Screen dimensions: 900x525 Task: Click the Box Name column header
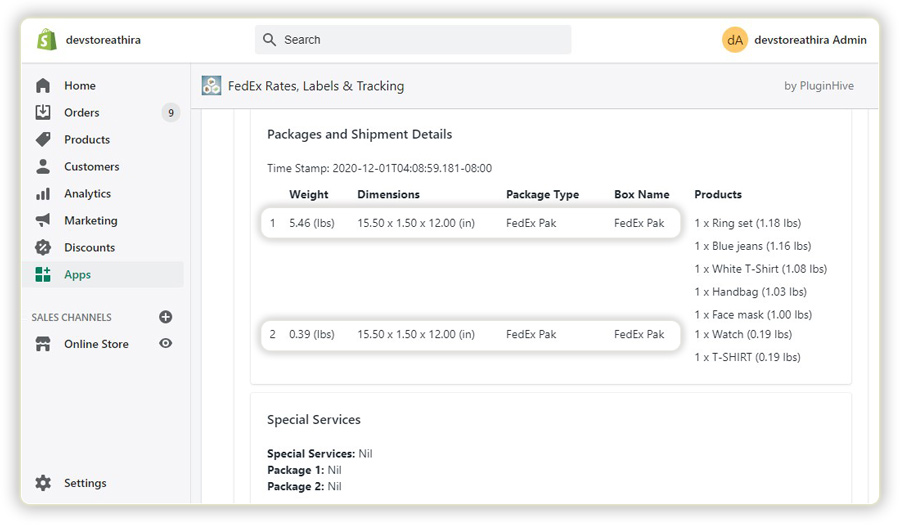coord(642,195)
